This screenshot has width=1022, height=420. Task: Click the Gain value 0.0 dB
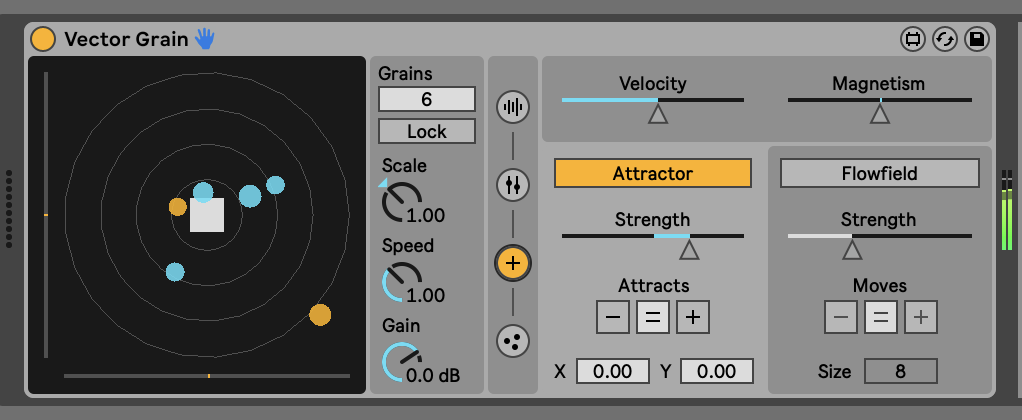click(433, 376)
